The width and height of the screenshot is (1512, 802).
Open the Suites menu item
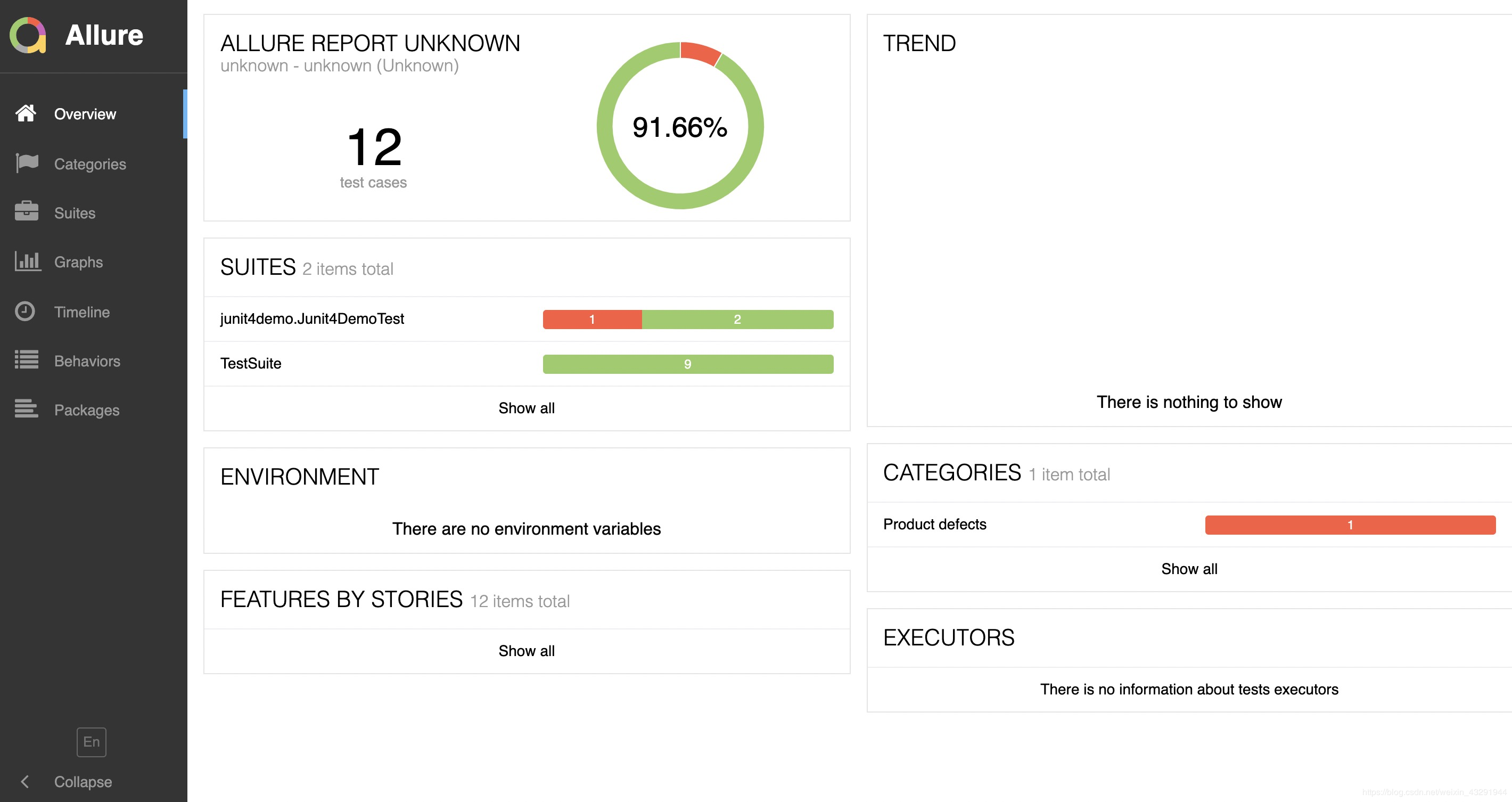coord(75,213)
